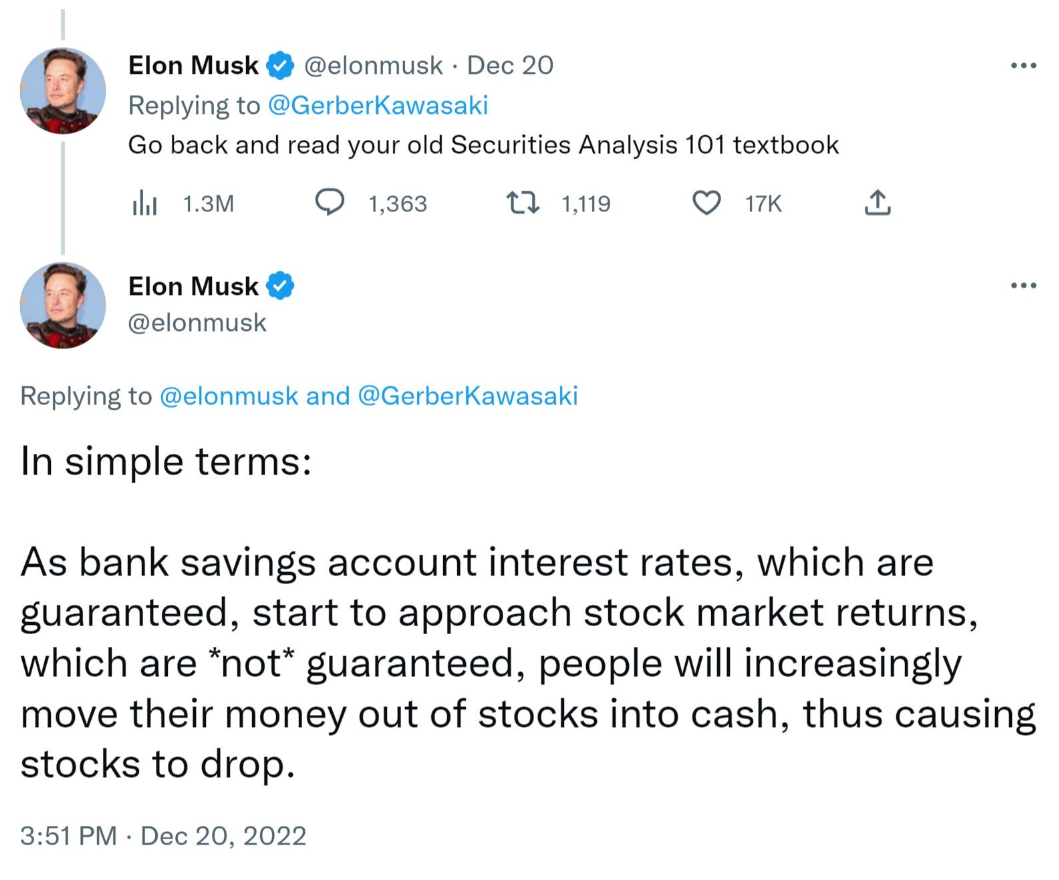This screenshot has height=880, width=1059.
Task: Open the Dec 20 date link
Action: [x=510, y=66]
